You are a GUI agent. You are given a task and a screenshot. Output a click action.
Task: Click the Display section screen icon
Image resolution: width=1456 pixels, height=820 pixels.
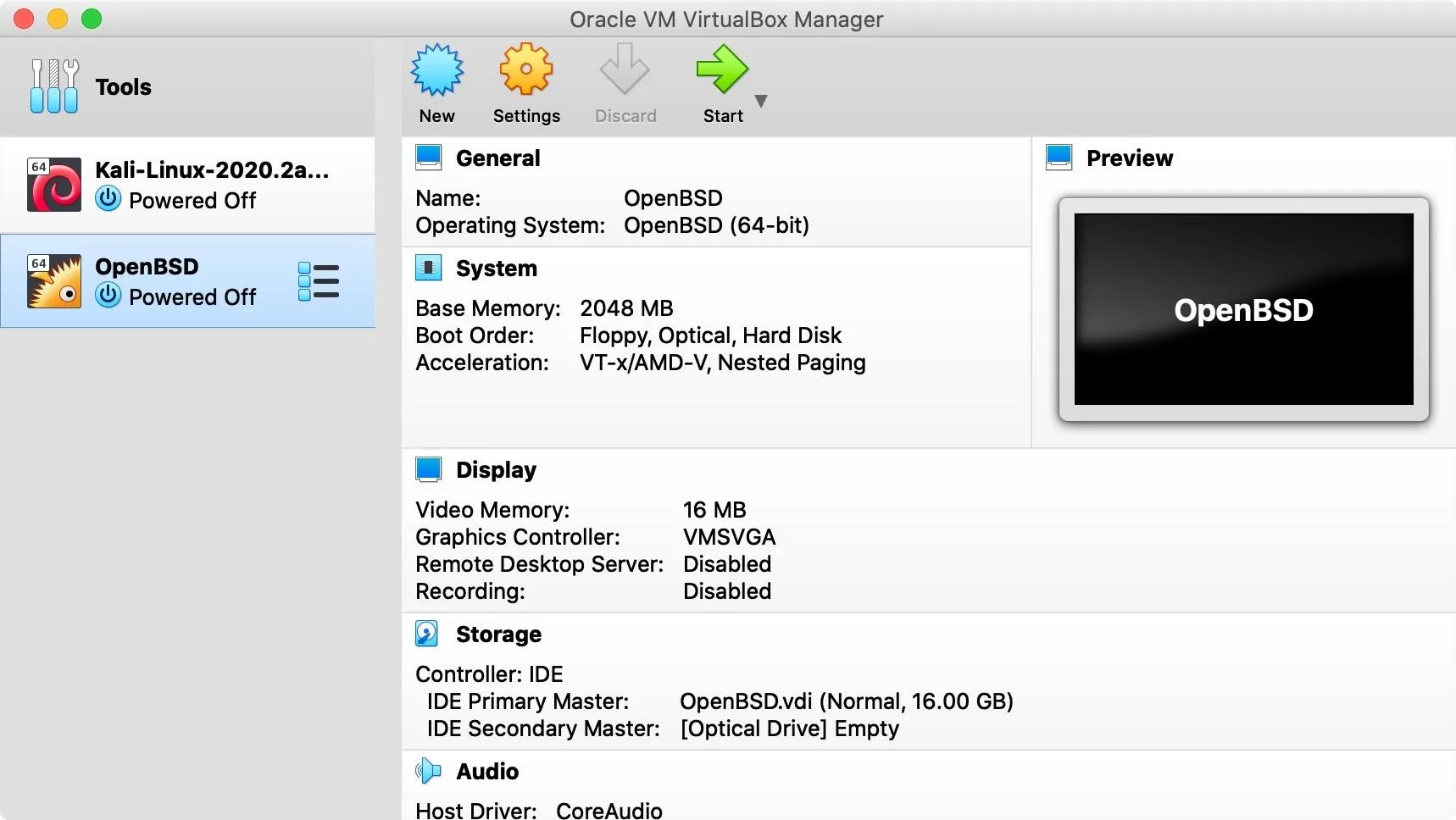429,469
